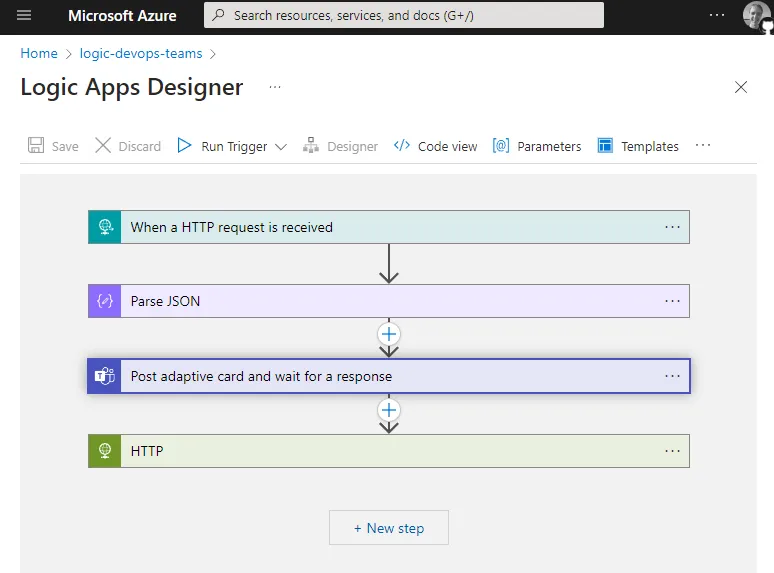The image size is (774, 573).
Task: Click the Microsoft Teams action icon
Action: pos(105,376)
